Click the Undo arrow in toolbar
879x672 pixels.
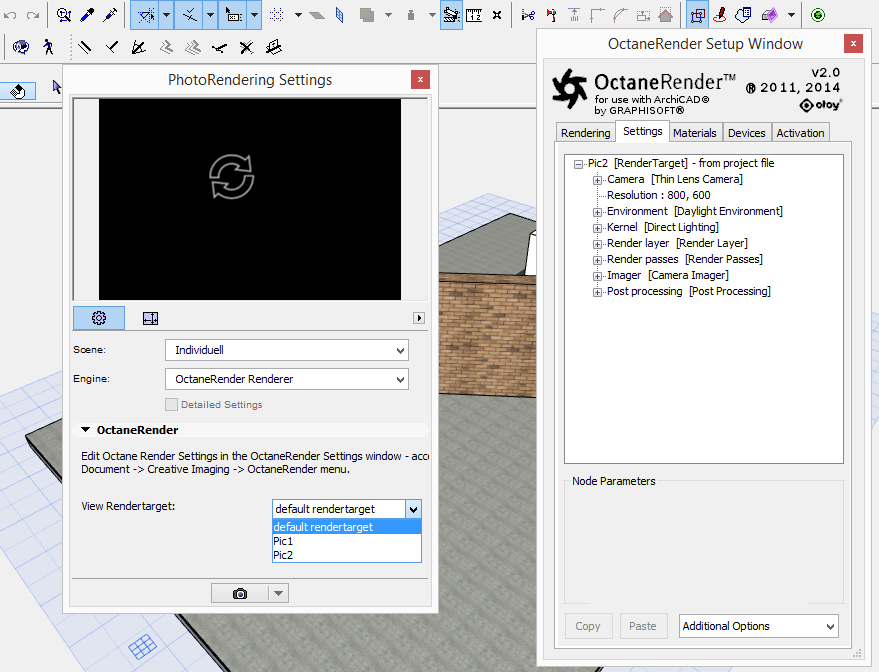pyautogui.click(x=10, y=15)
